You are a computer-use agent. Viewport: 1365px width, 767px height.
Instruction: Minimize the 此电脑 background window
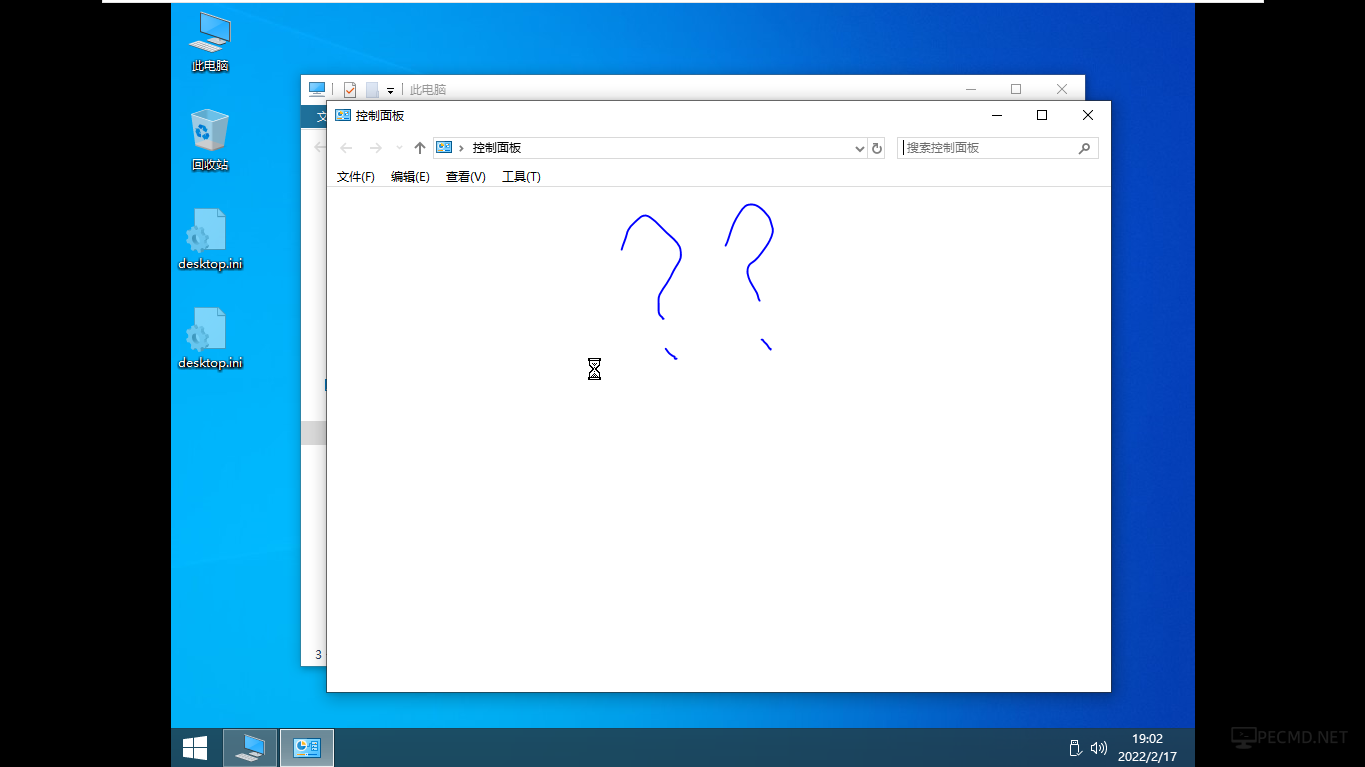pyautogui.click(x=970, y=89)
